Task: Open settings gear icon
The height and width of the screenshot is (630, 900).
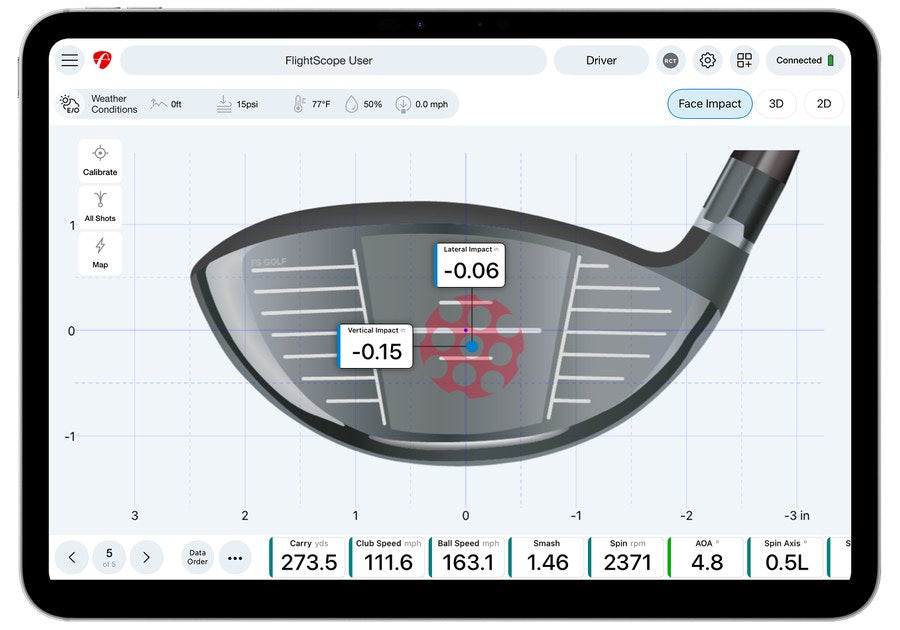Action: pyautogui.click(x=707, y=60)
